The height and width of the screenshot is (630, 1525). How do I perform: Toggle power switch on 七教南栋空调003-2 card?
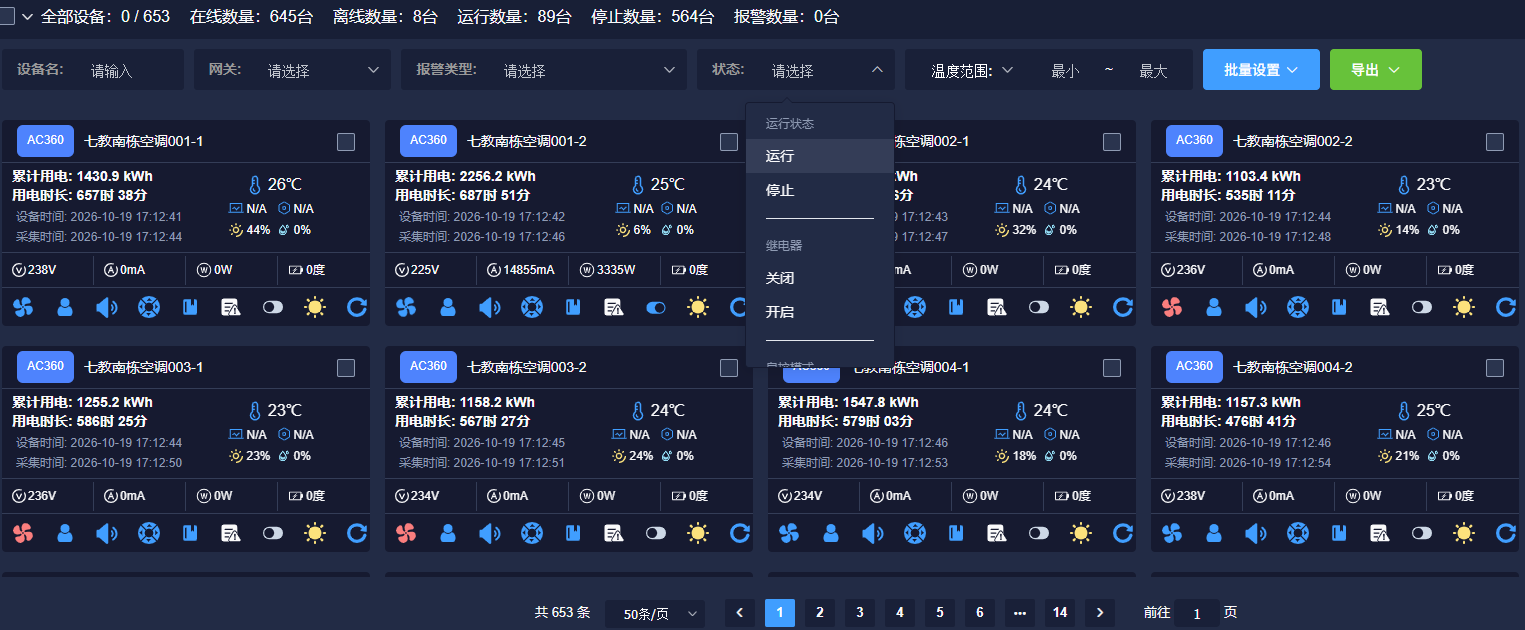(x=656, y=533)
